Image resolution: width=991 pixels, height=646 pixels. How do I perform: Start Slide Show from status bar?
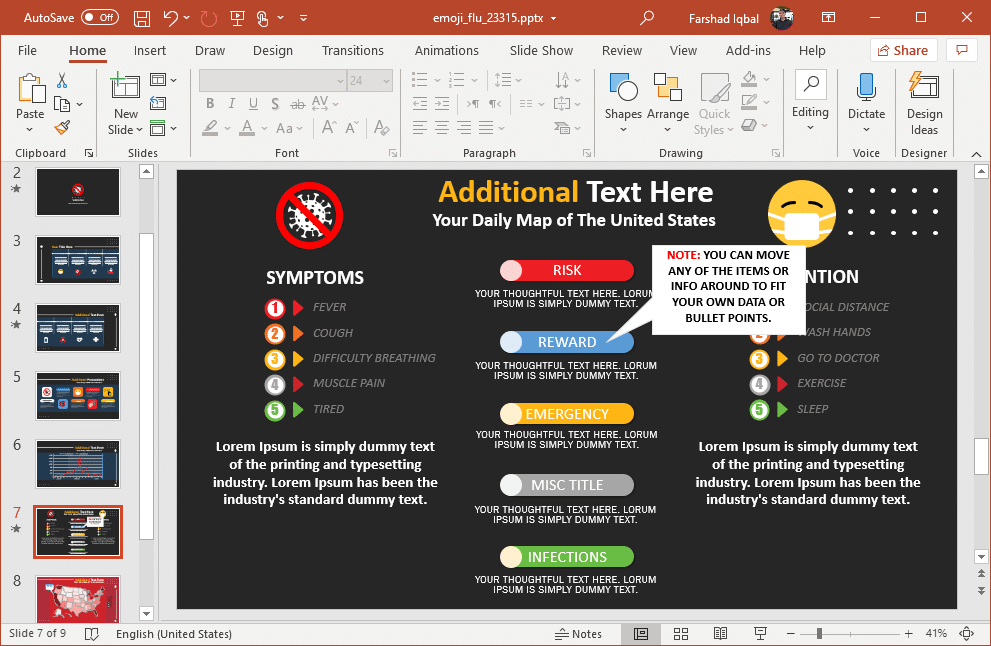point(760,634)
